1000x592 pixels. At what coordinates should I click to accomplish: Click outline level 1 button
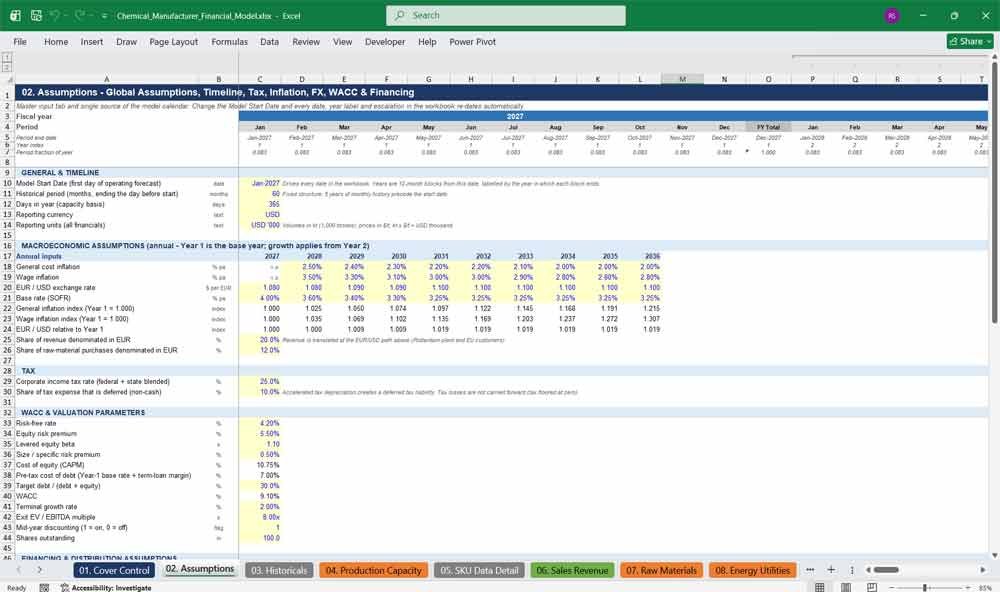pos(6,57)
